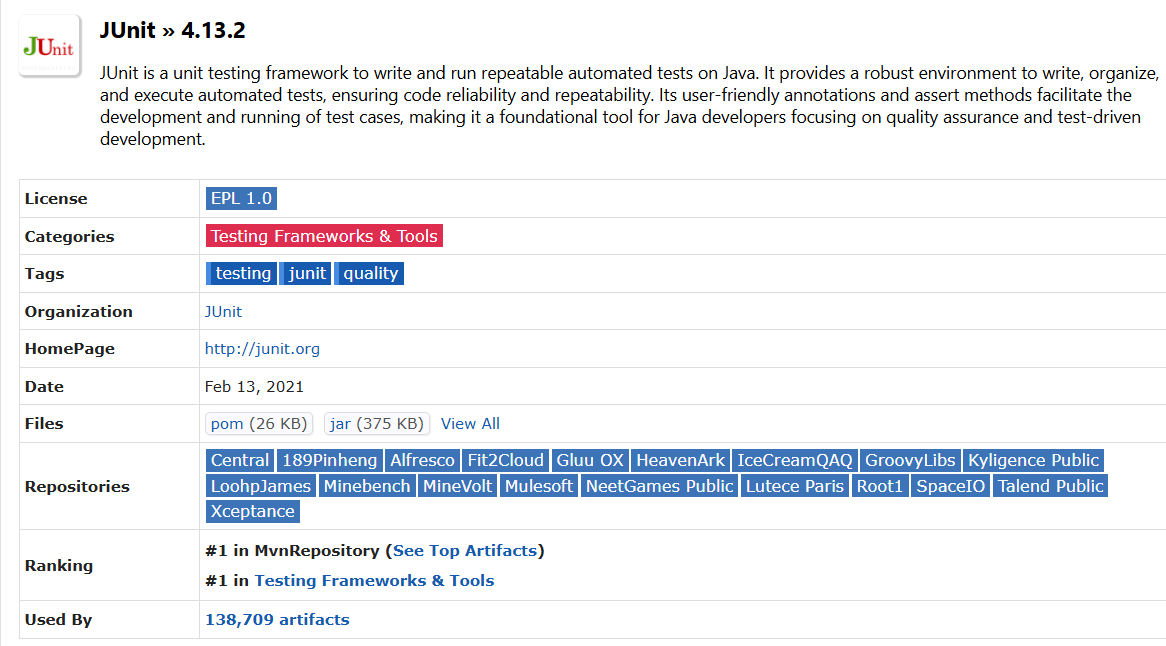Viewport: 1166px width, 646px height.
Task: Open the 189Pinheng repository badge
Action: 329,460
